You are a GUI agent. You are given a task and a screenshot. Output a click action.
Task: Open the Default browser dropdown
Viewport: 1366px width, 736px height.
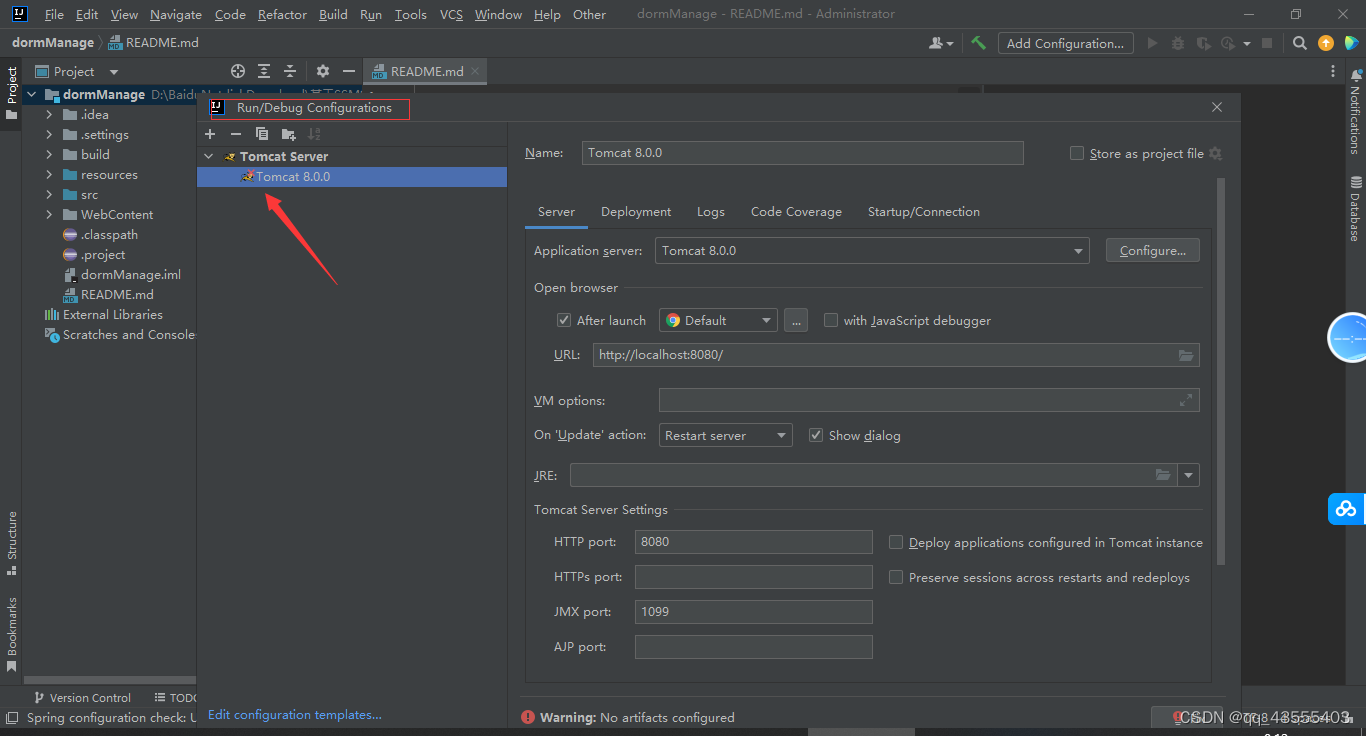(718, 320)
